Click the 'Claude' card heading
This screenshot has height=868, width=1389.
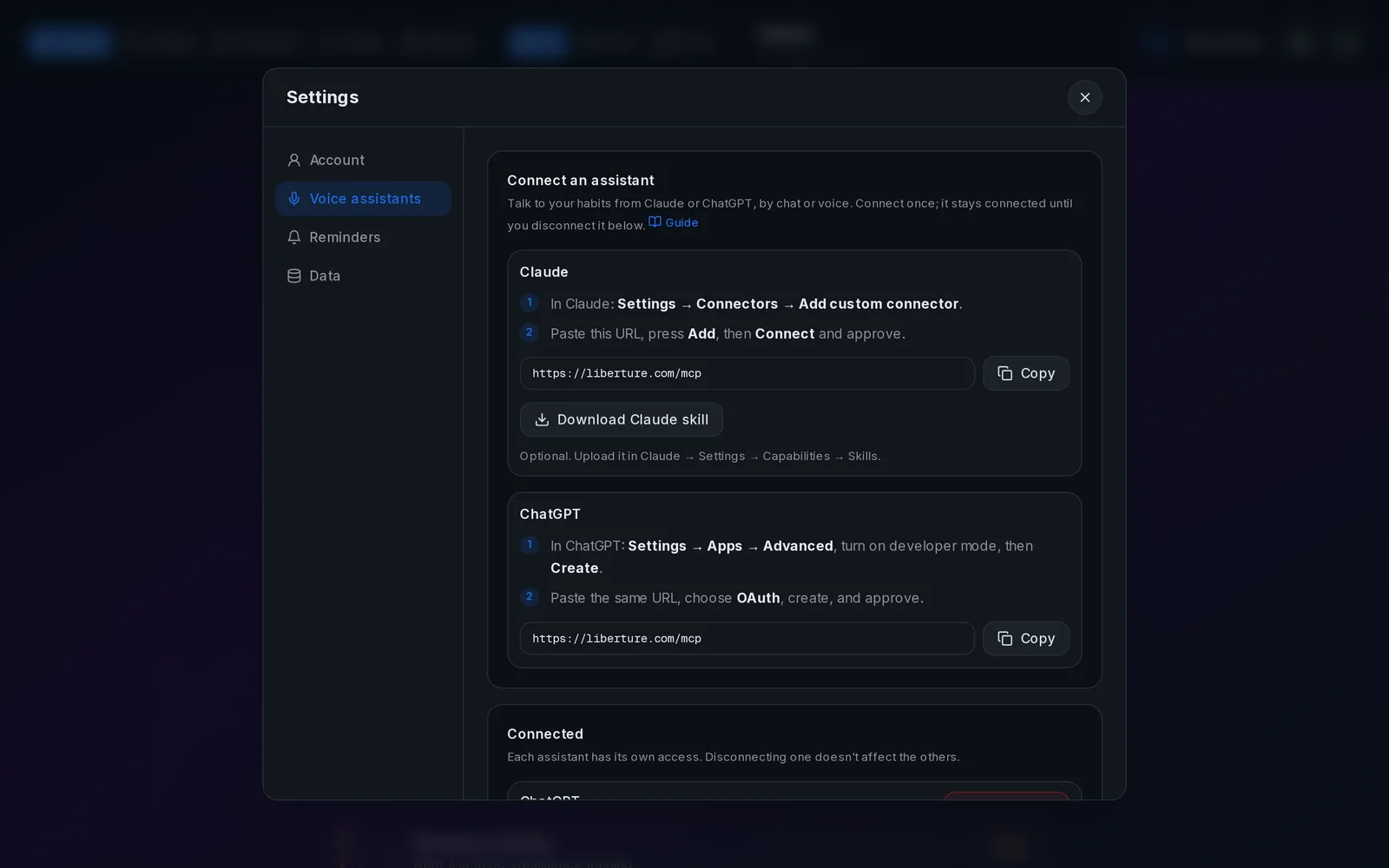pyautogui.click(x=543, y=272)
